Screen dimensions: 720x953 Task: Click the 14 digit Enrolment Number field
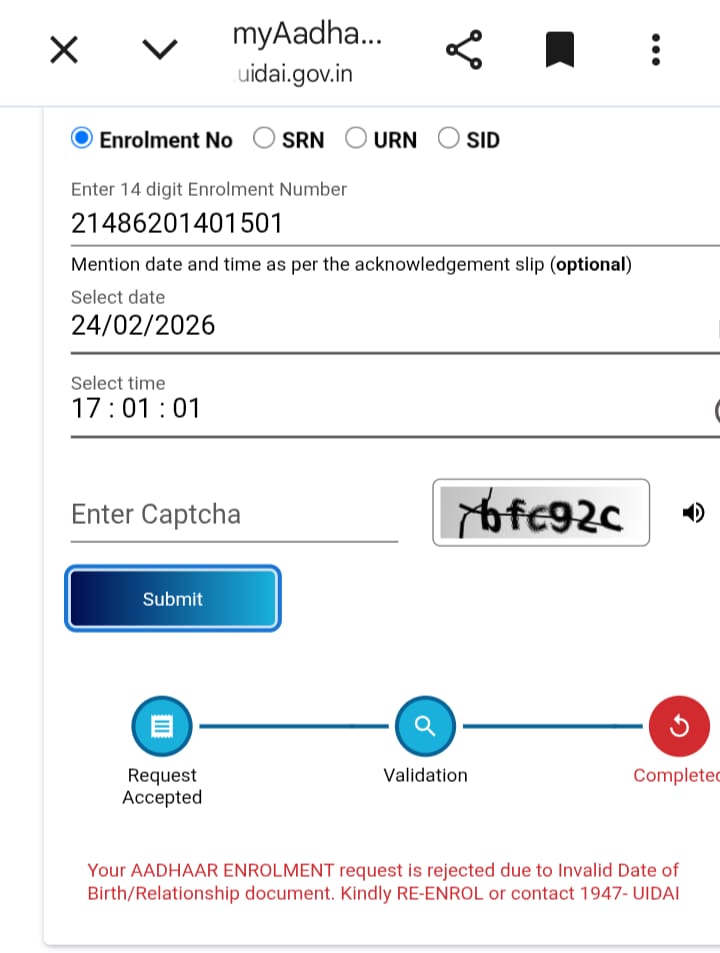pyautogui.click(x=390, y=223)
